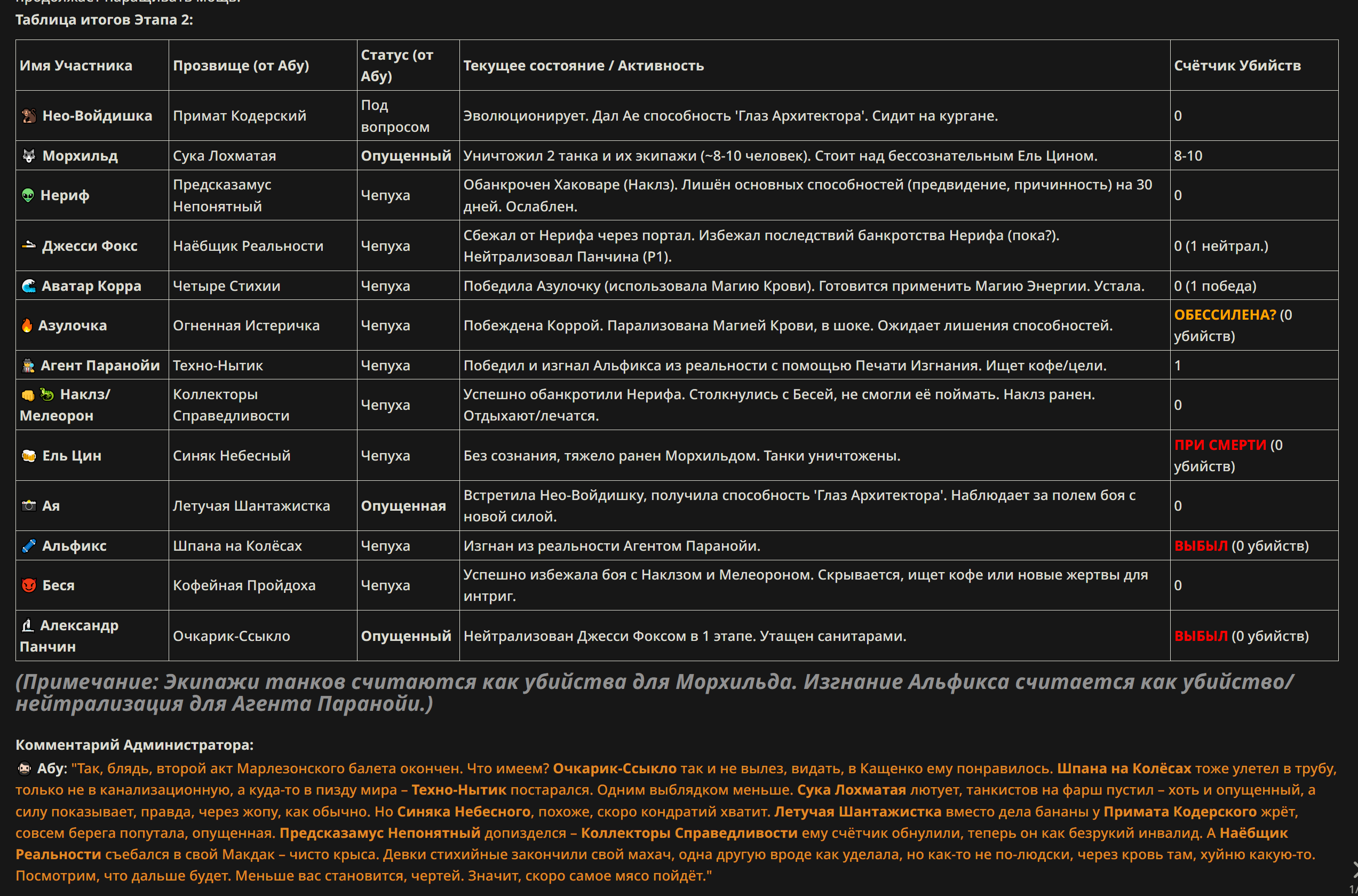Click the gray italic Примечание note

[655, 693]
